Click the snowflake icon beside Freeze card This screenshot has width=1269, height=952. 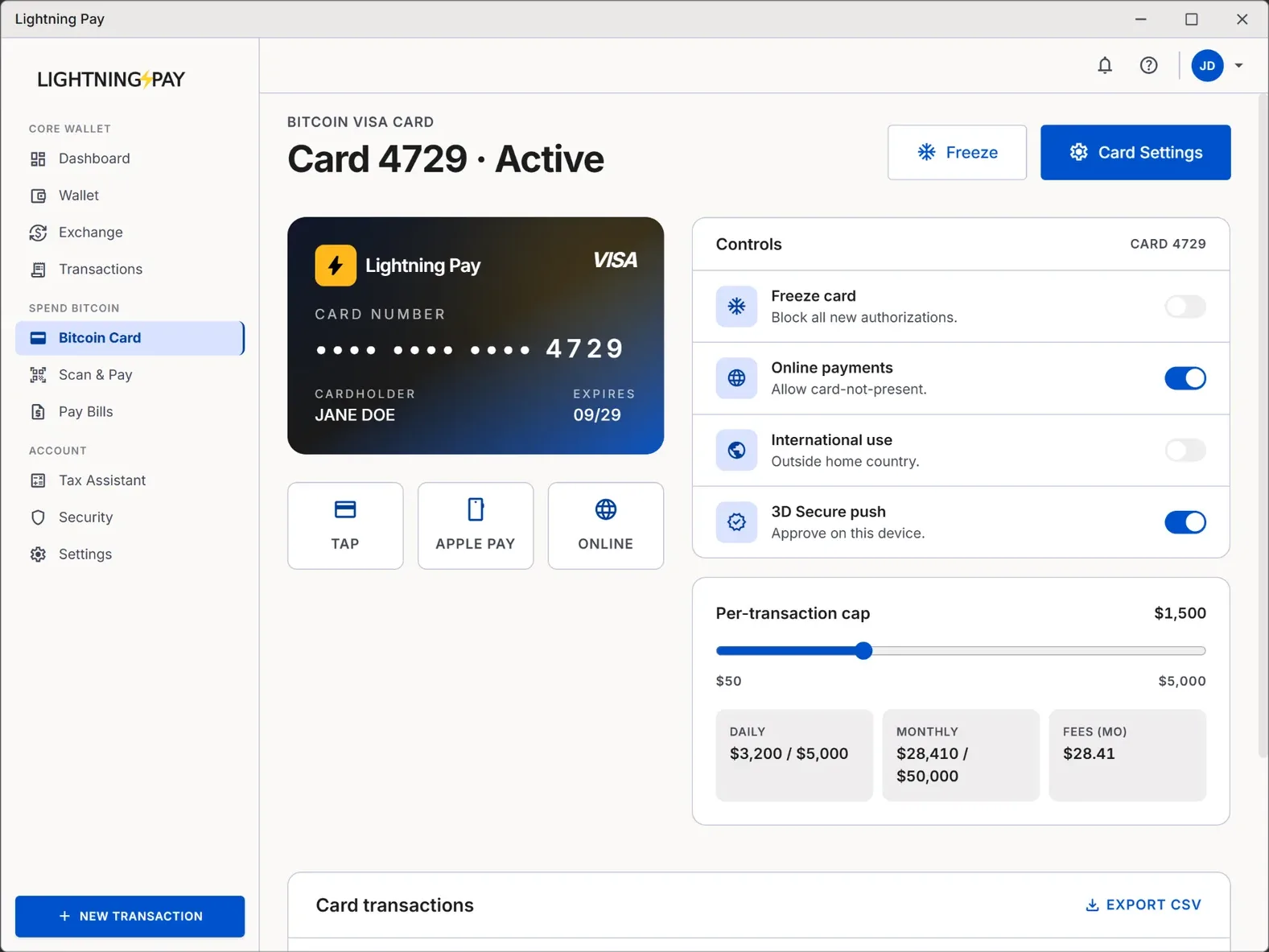pyautogui.click(x=736, y=307)
